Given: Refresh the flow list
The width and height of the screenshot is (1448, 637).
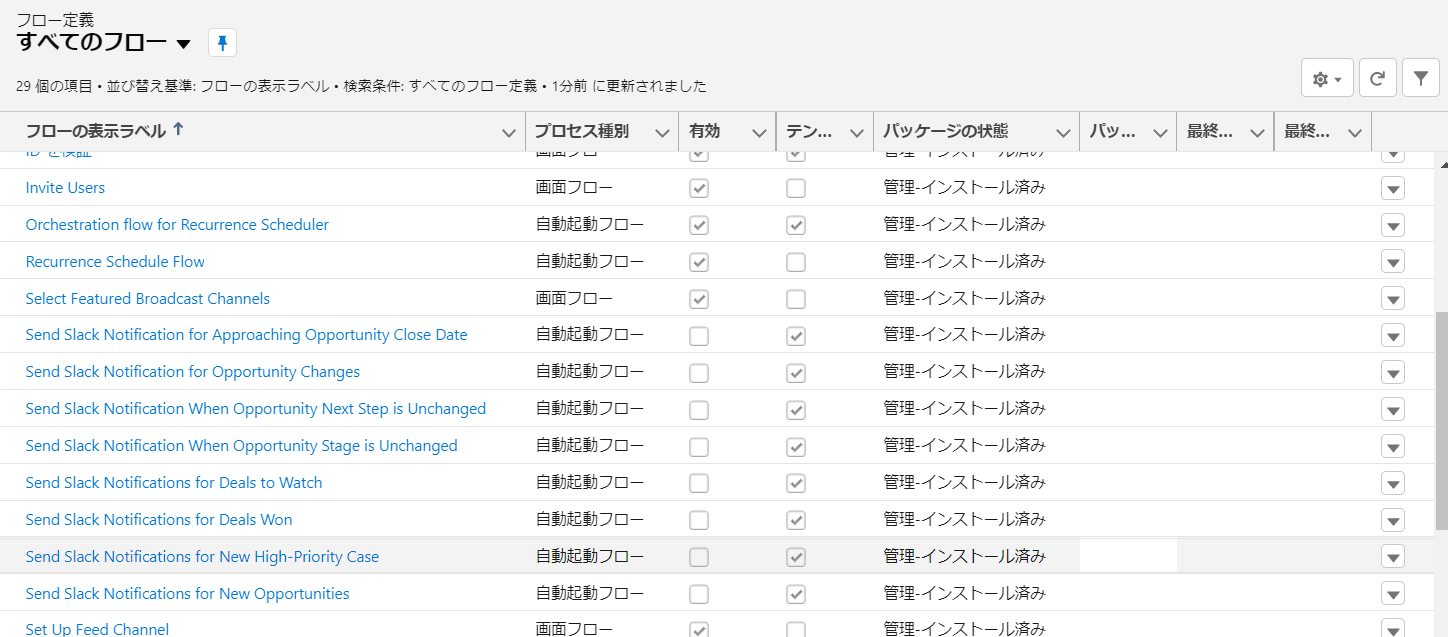Looking at the screenshot, I should click(x=1377, y=78).
